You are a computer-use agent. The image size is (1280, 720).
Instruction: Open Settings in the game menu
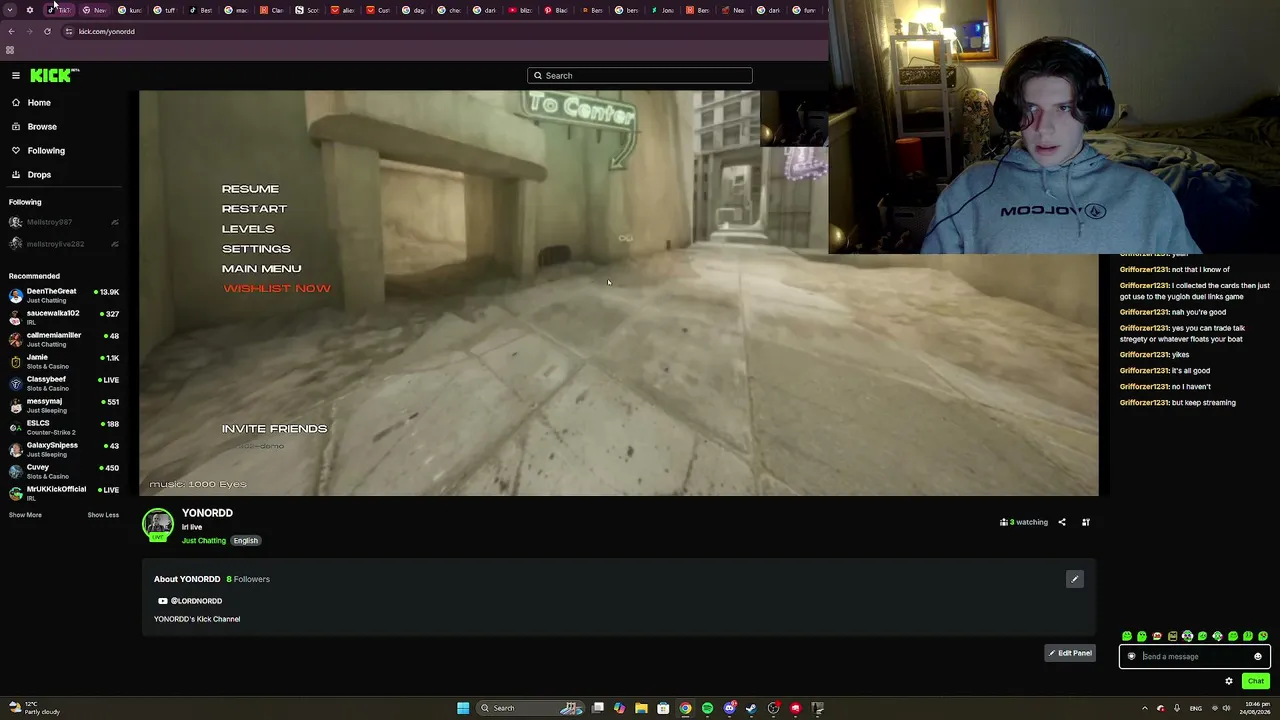pos(256,249)
